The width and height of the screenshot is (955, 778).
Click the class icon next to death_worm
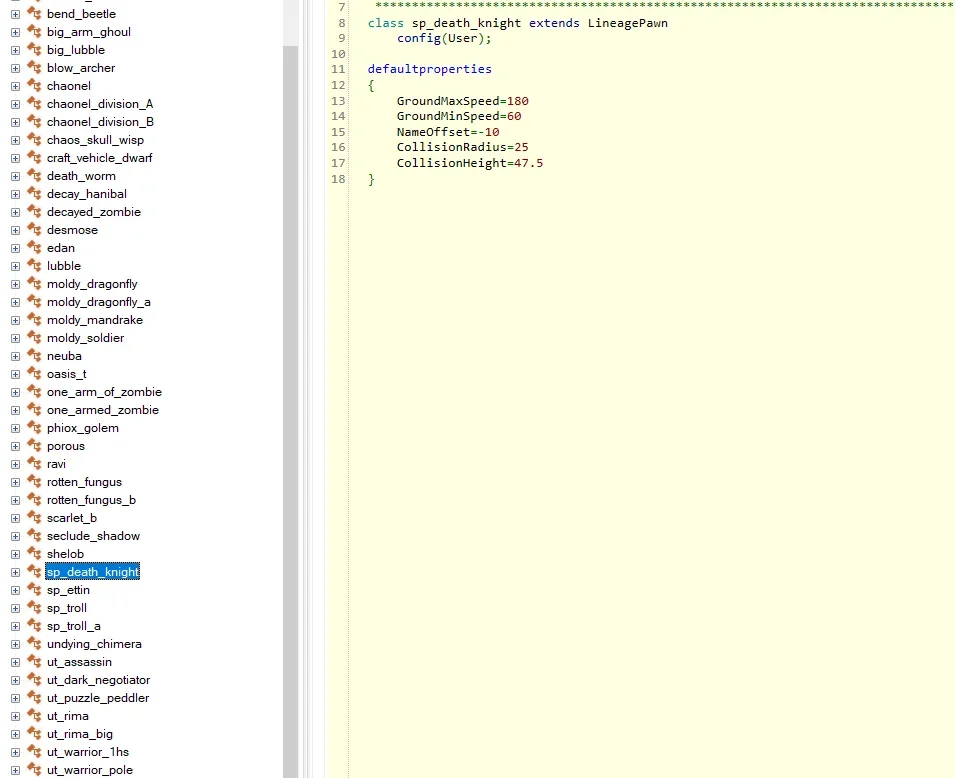tap(34, 175)
